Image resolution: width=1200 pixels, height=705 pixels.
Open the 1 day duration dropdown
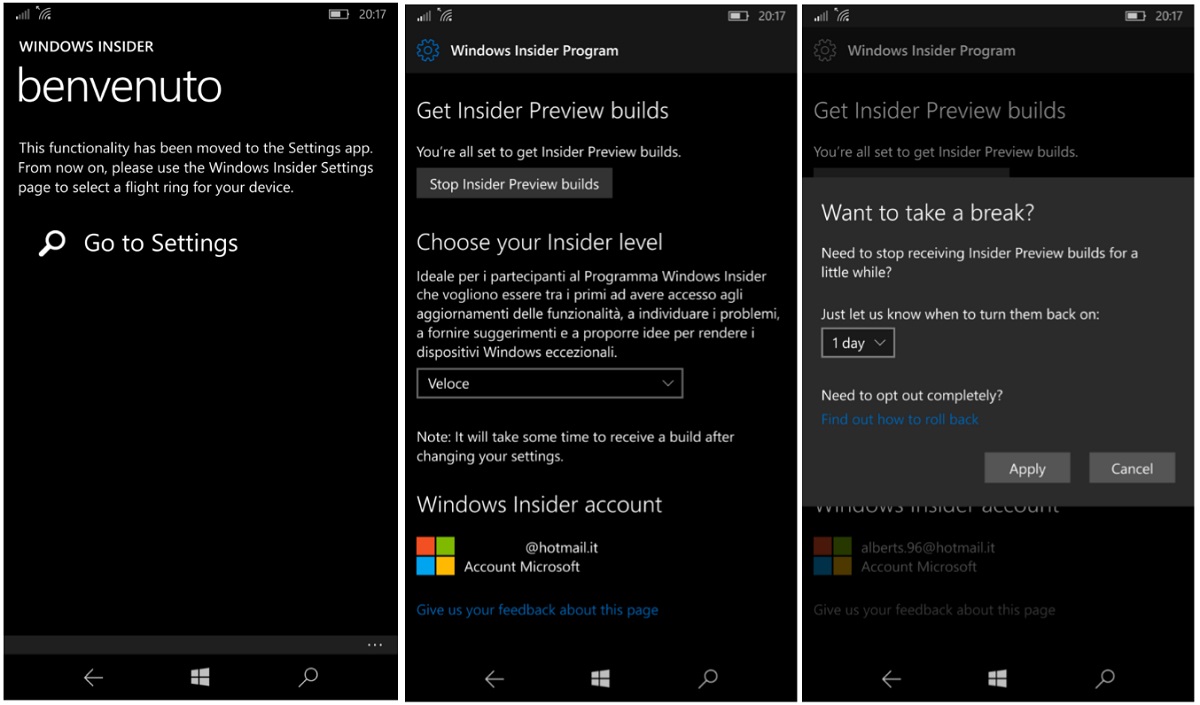coord(858,343)
